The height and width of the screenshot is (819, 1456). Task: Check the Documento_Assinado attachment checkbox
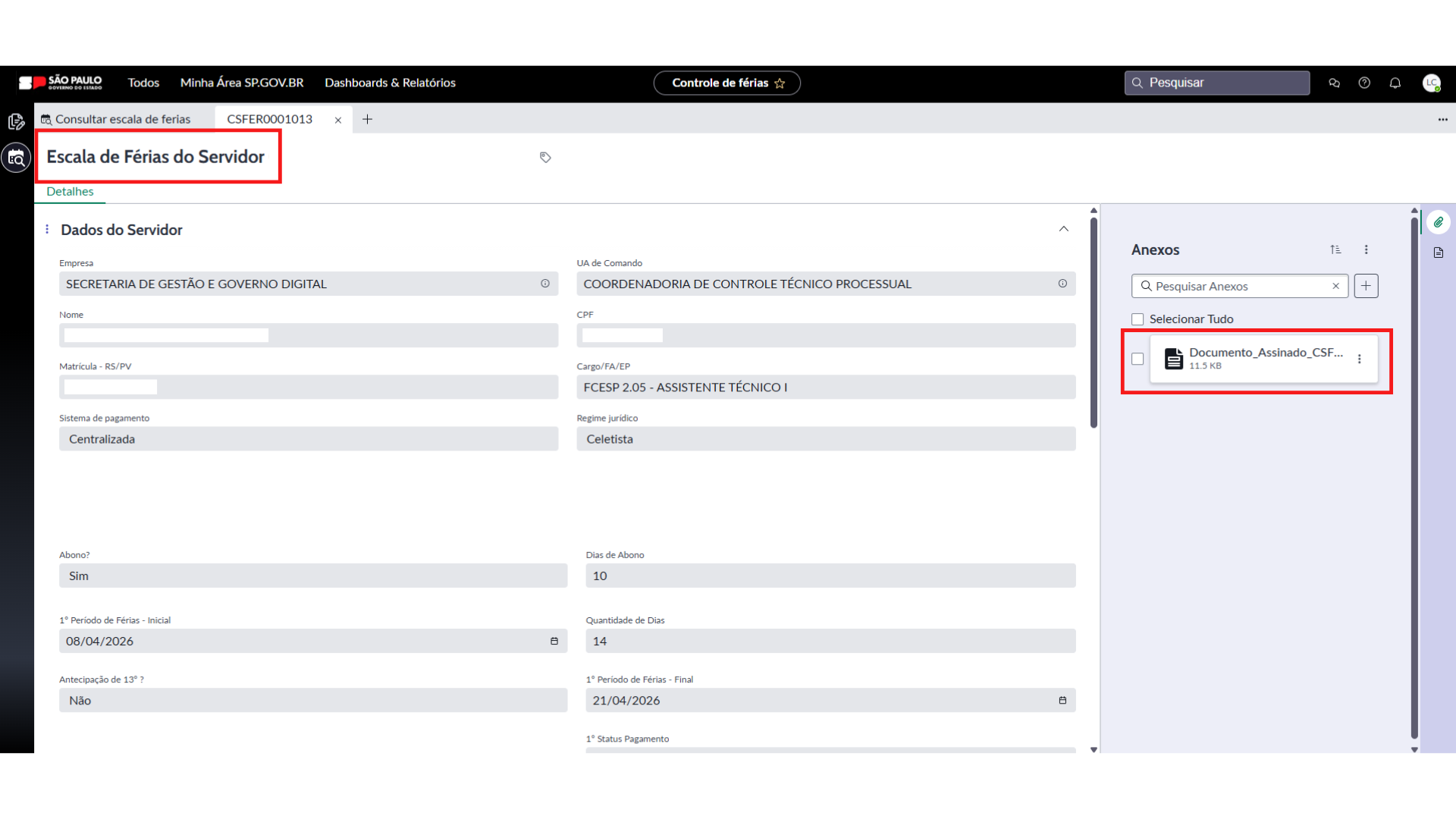coord(1137,359)
